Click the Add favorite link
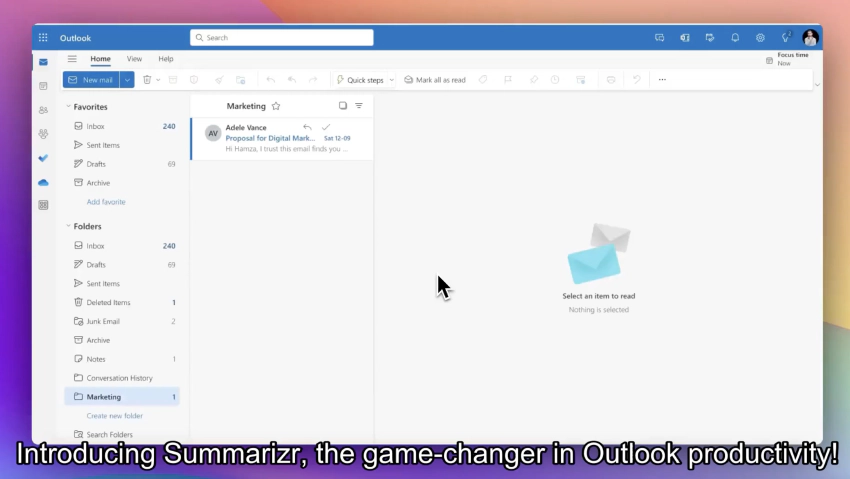Image resolution: width=850 pixels, height=479 pixels. (106, 202)
